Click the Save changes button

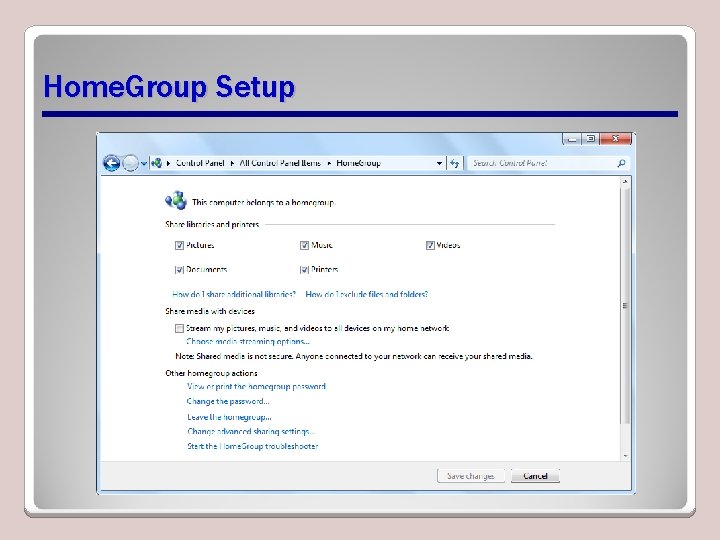pyautogui.click(x=471, y=476)
